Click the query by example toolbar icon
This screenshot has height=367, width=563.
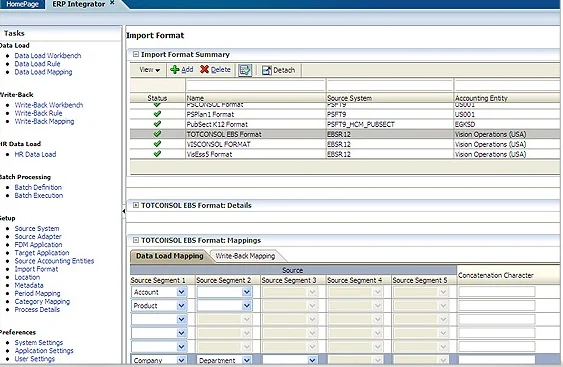click(x=245, y=70)
